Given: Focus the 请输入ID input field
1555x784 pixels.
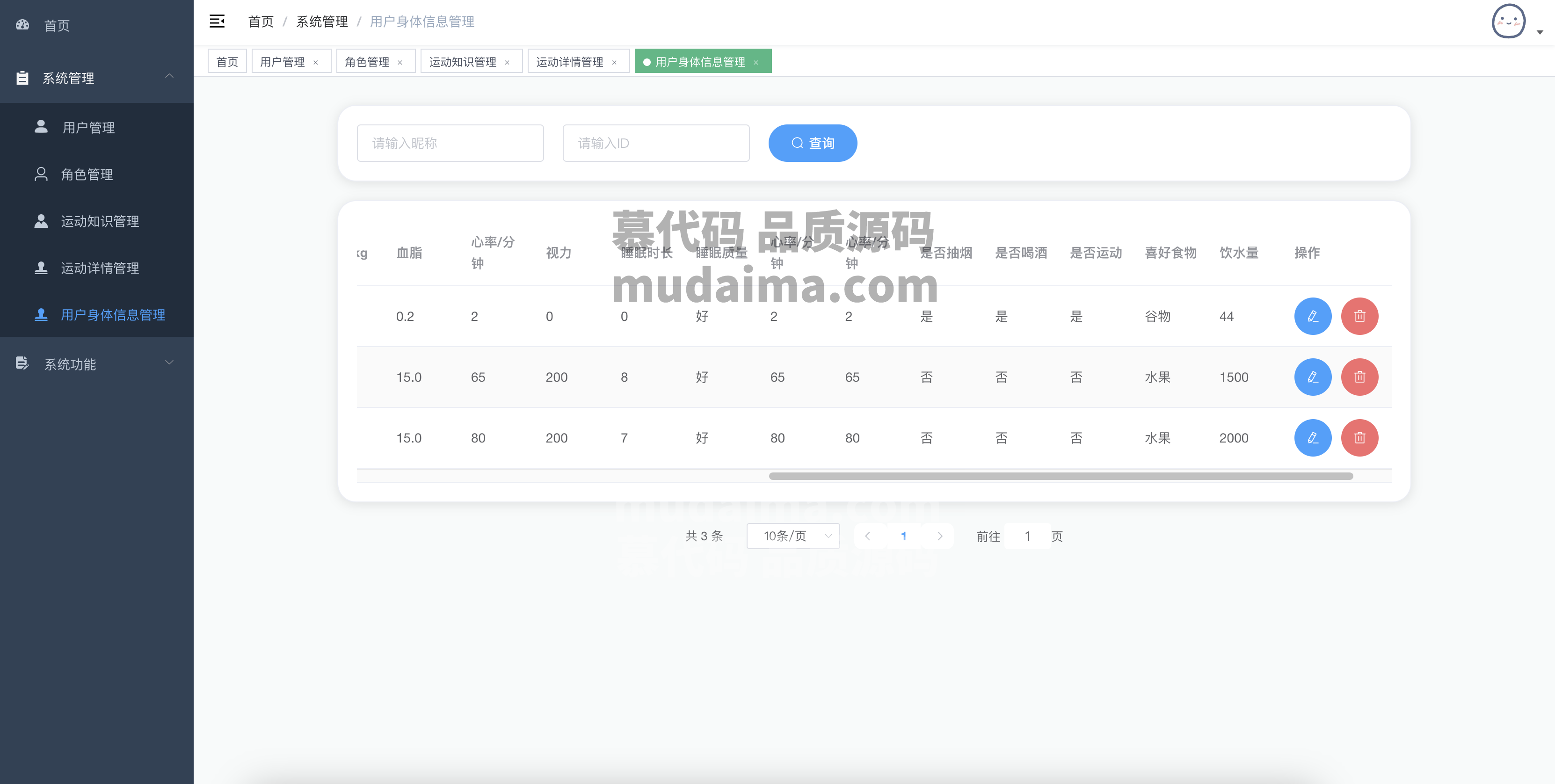Looking at the screenshot, I should pyautogui.click(x=656, y=143).
